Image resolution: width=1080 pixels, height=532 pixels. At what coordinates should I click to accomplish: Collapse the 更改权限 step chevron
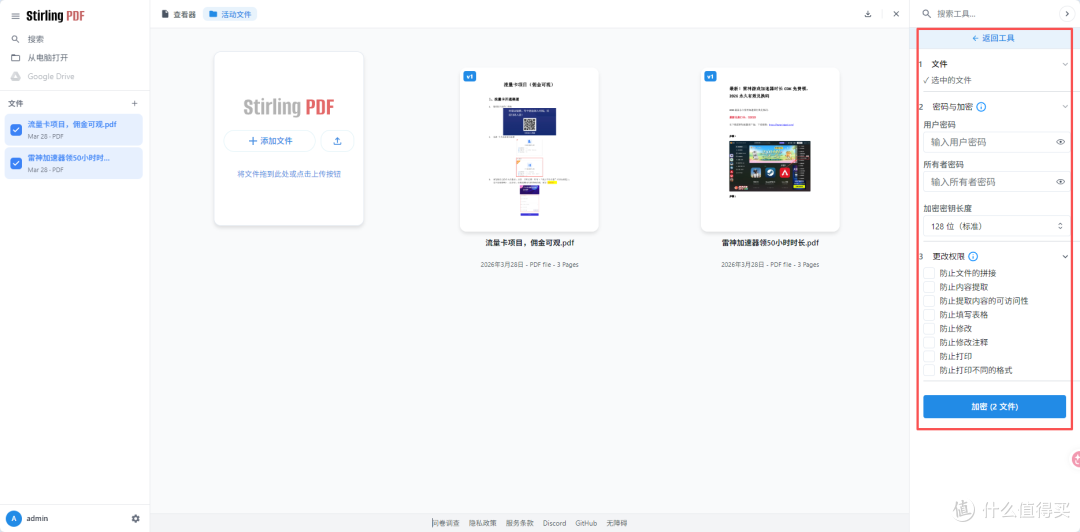coord(1065,256)
